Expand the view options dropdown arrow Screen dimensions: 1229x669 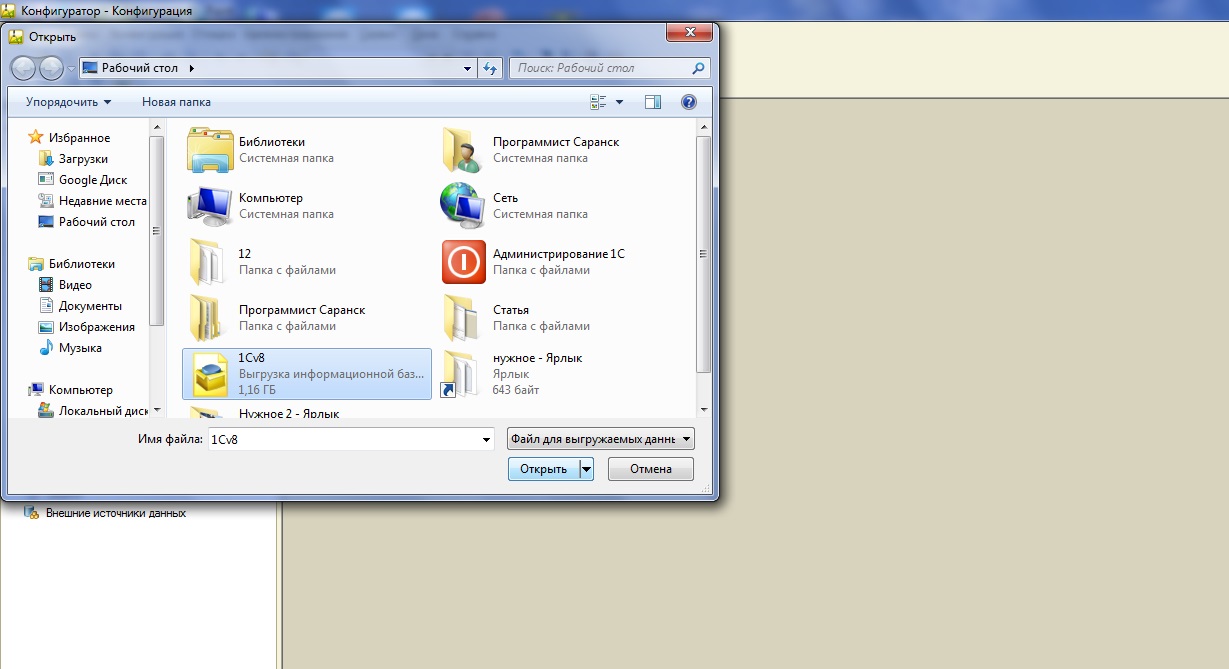tap(619, 102)
